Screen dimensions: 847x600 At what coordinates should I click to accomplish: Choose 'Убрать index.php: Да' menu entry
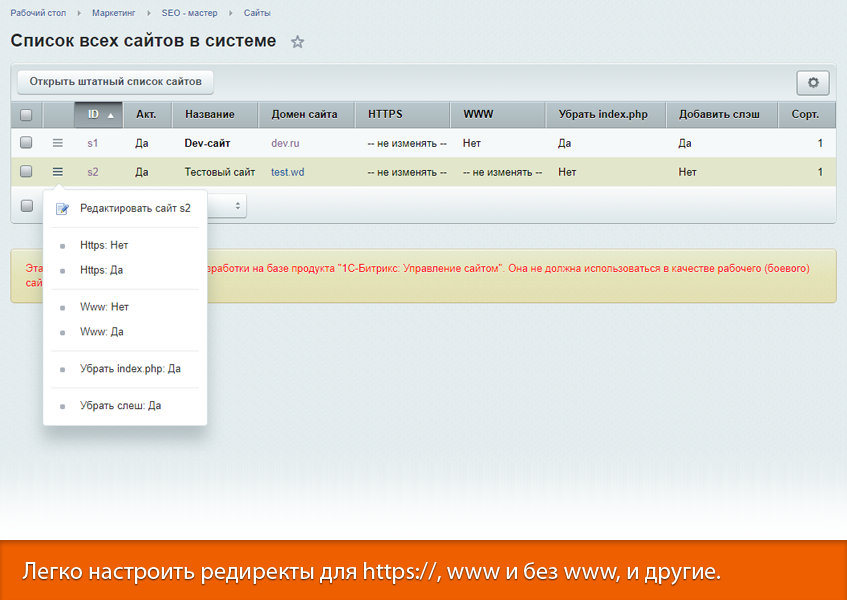tap(130, 369)
